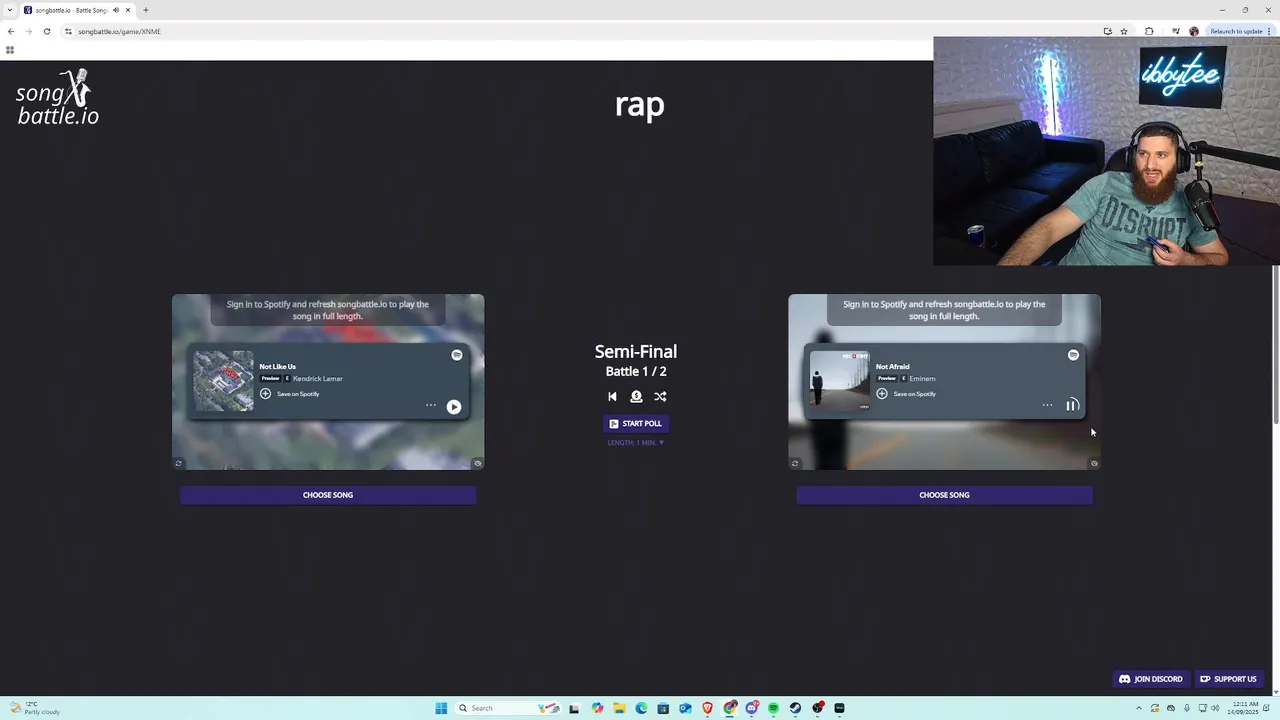Click Eminem artist name

coord(922,379)
